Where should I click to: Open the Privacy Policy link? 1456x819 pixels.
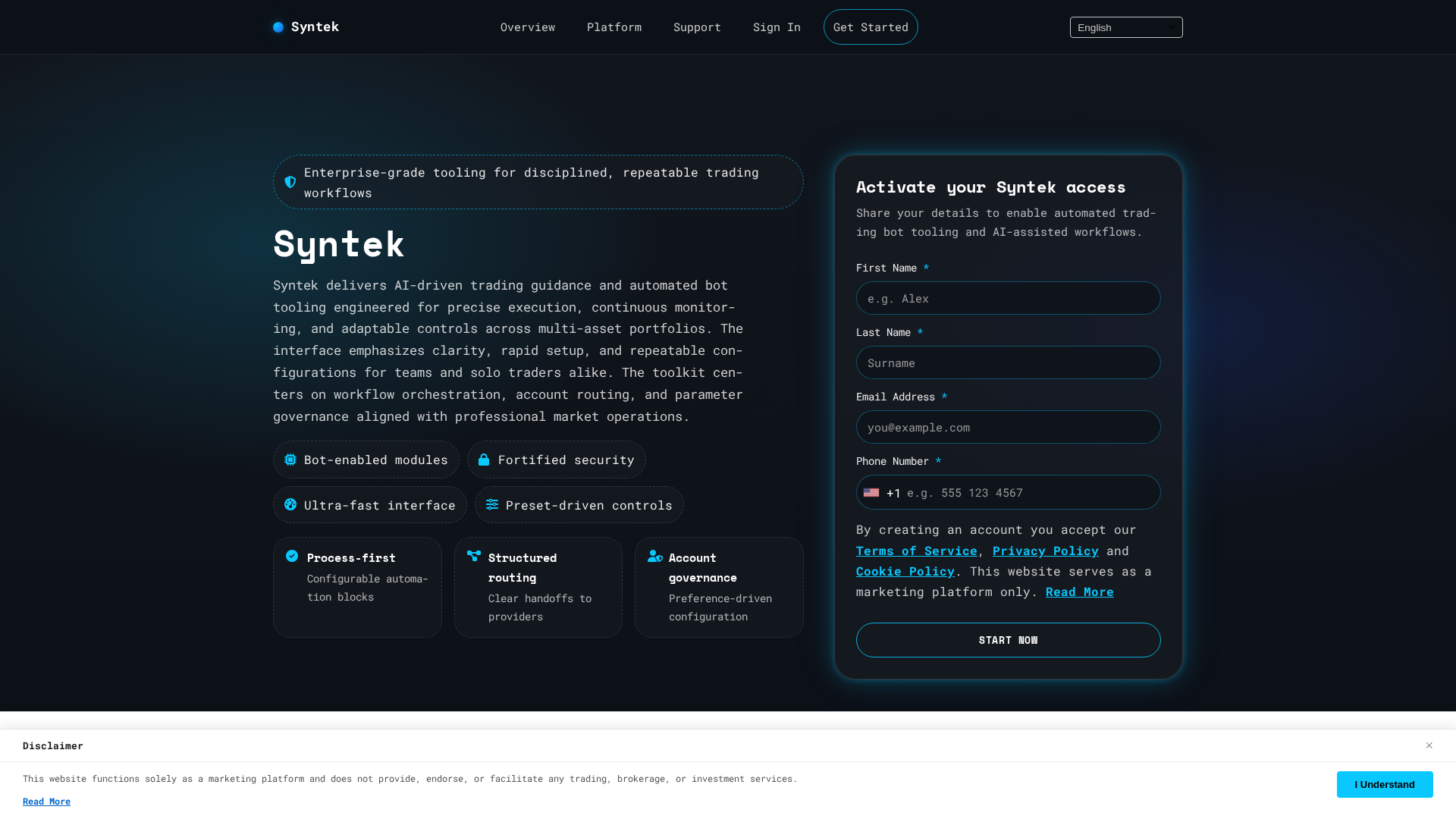coord(1045,551)
